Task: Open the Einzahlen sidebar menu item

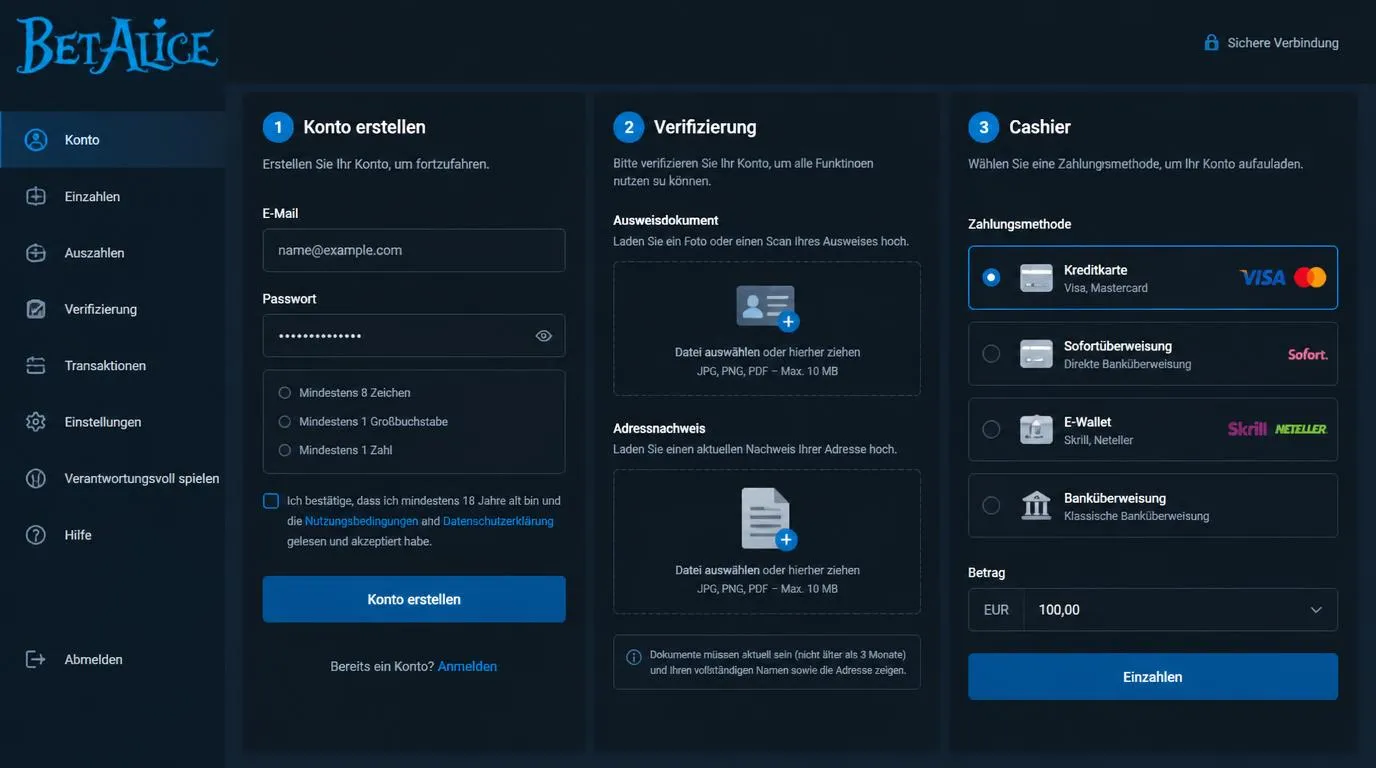Action: pyautogui.click(x=112, y=197)
